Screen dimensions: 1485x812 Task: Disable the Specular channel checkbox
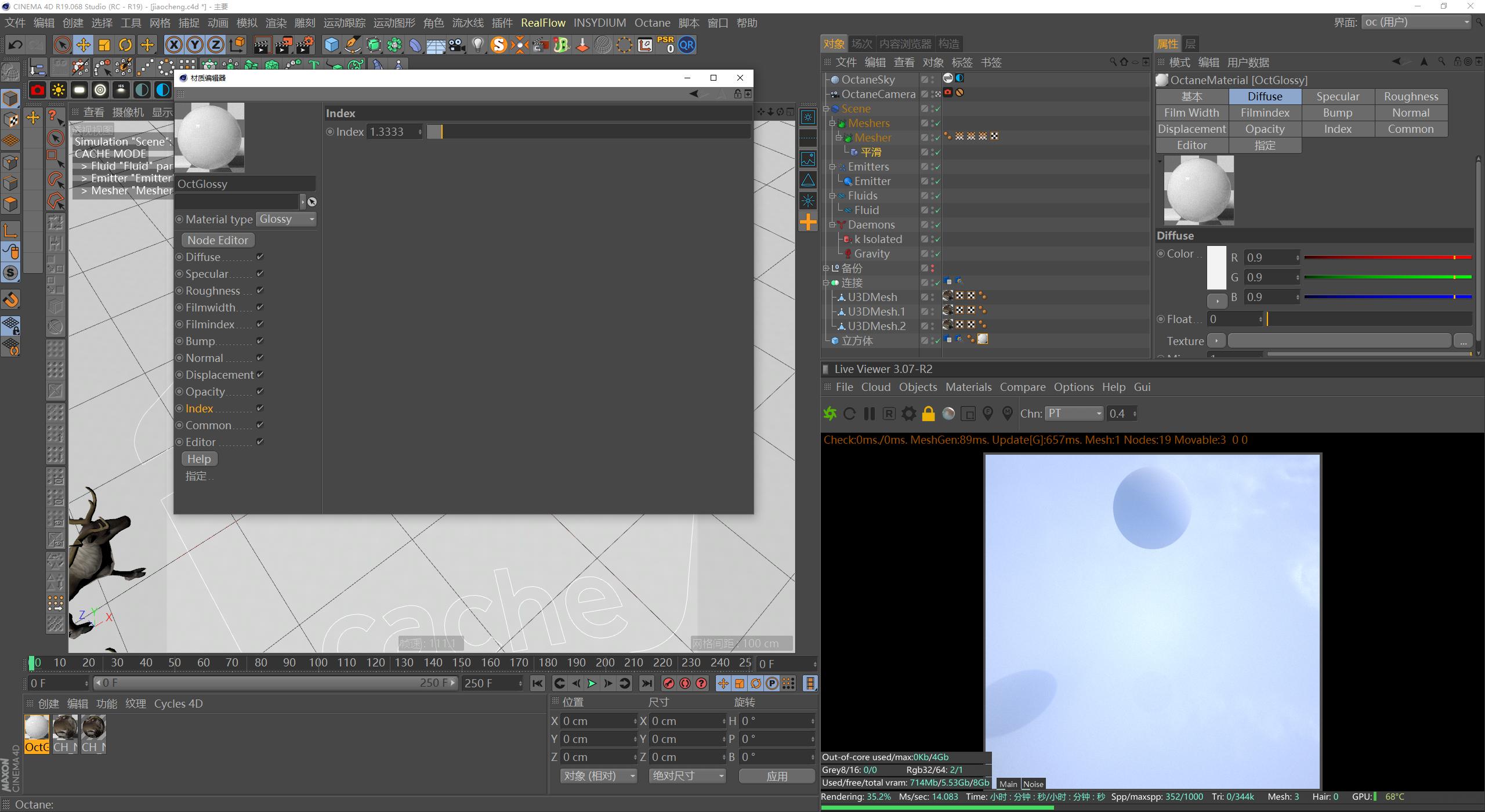(260, 274)
